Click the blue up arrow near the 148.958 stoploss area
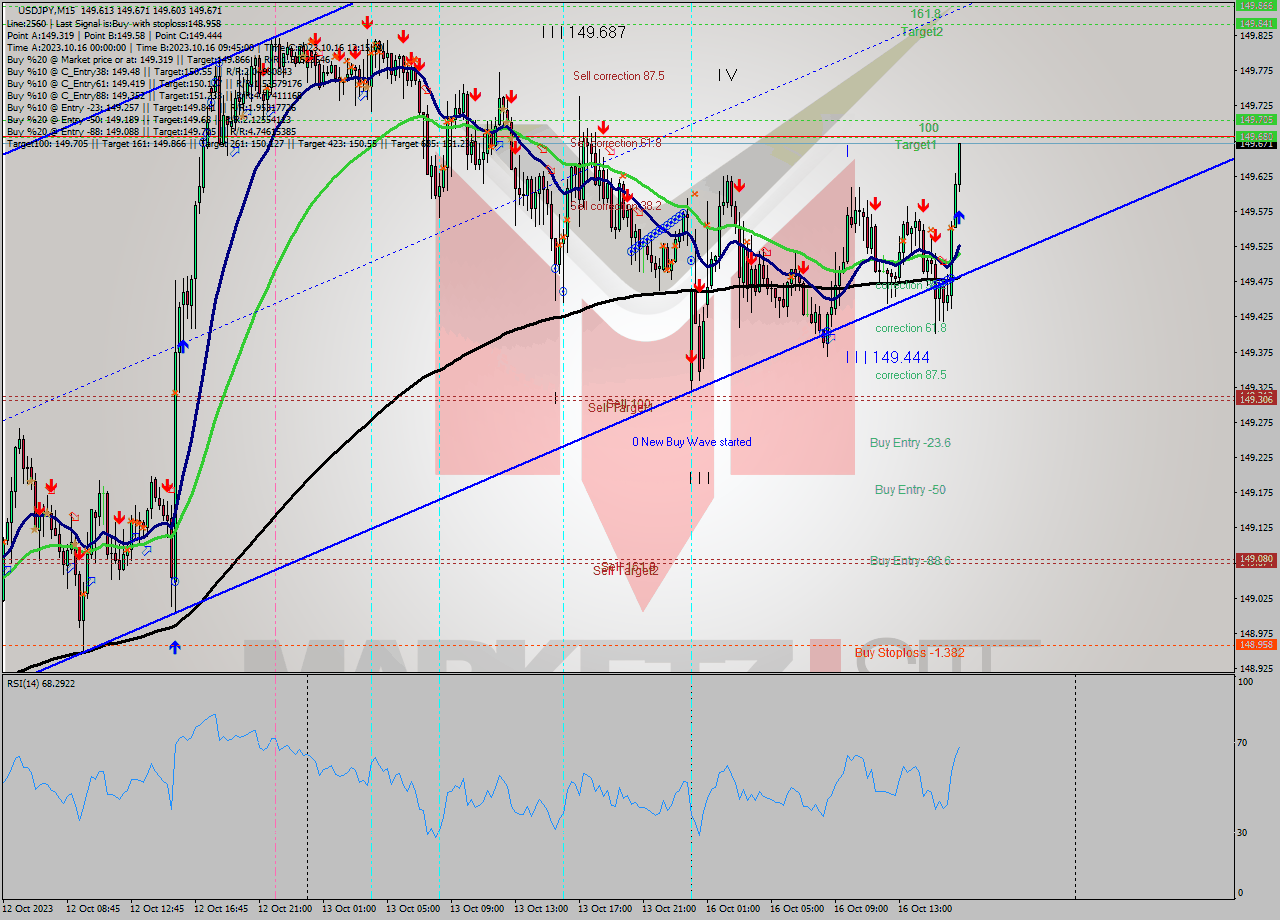 tap(176, 648)
